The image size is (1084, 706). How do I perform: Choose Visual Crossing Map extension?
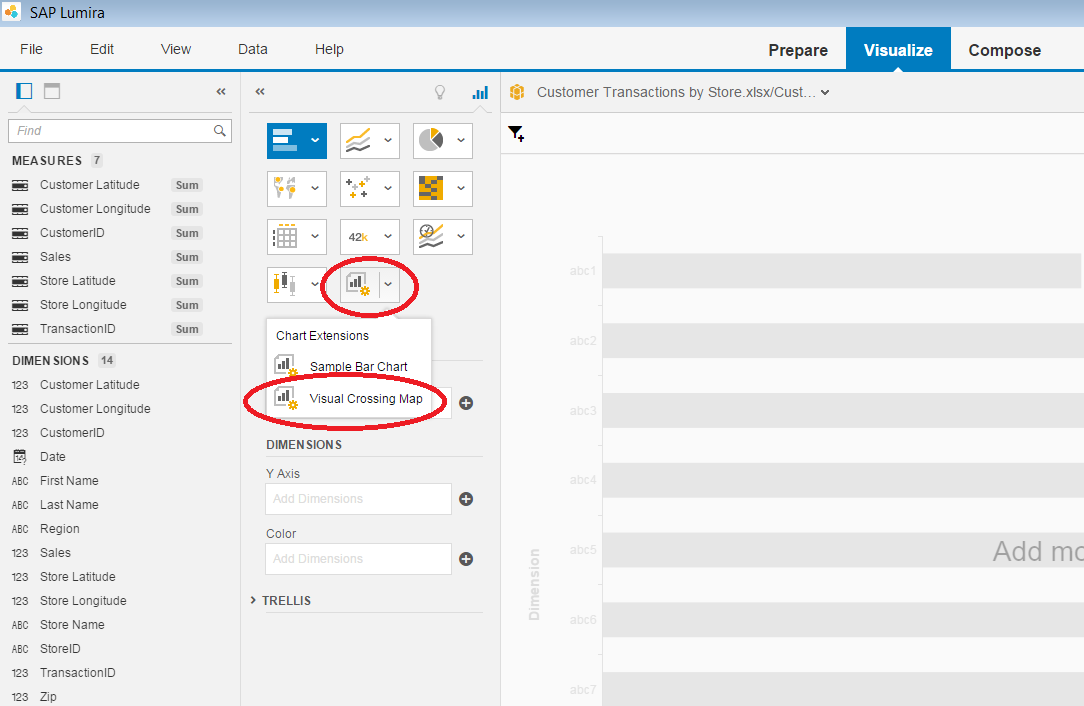pos(349,398)
